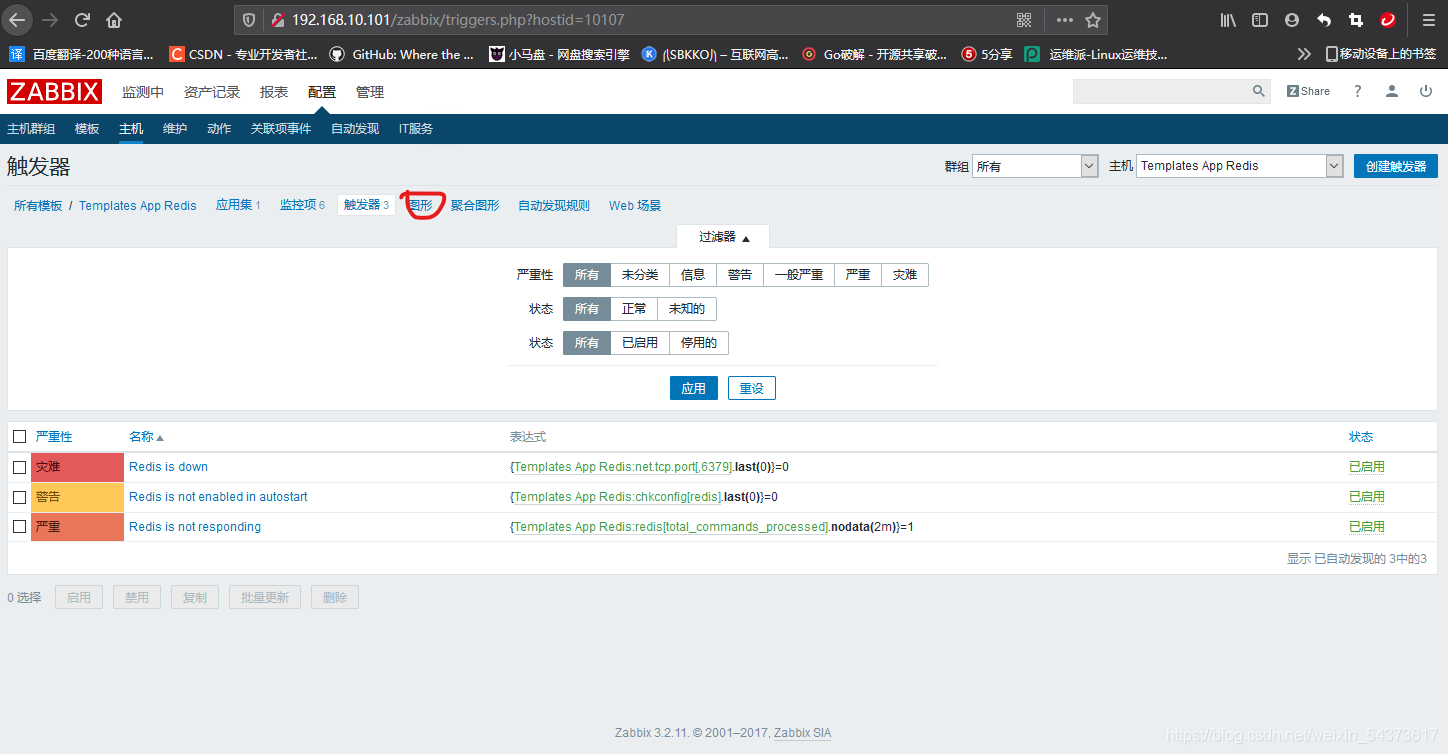Open 百度翻译 bookmark
This screenshot has height=754, width=1448.
[x=82, y=54]
